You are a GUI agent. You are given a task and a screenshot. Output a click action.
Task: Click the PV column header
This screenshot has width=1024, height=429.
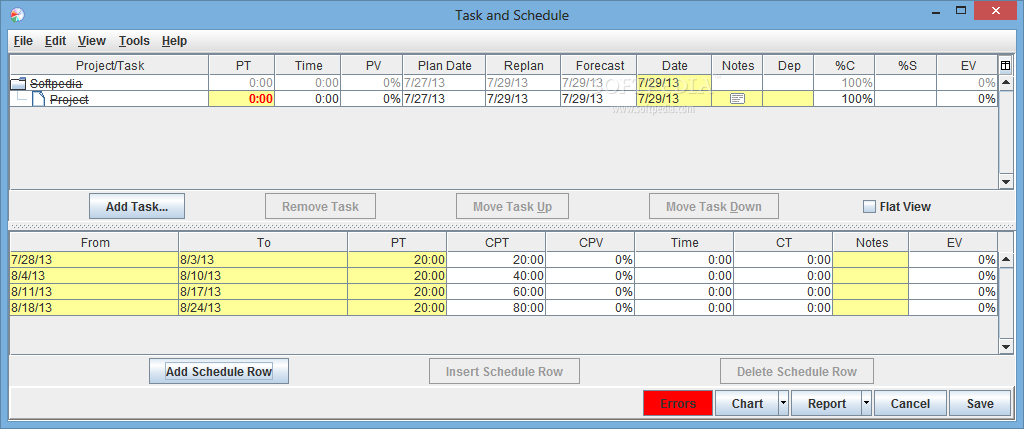(372, 65)
